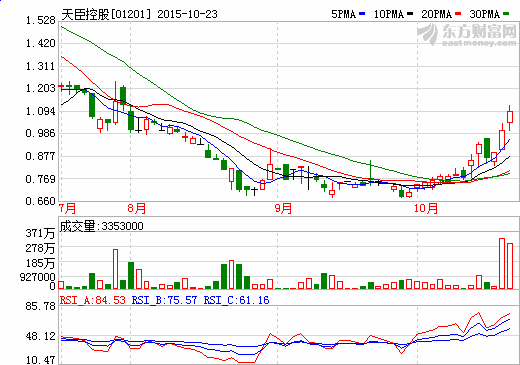Click the RSI_C:61.16 indicator value
Screen dimensions: 520x365
point(236,300)
